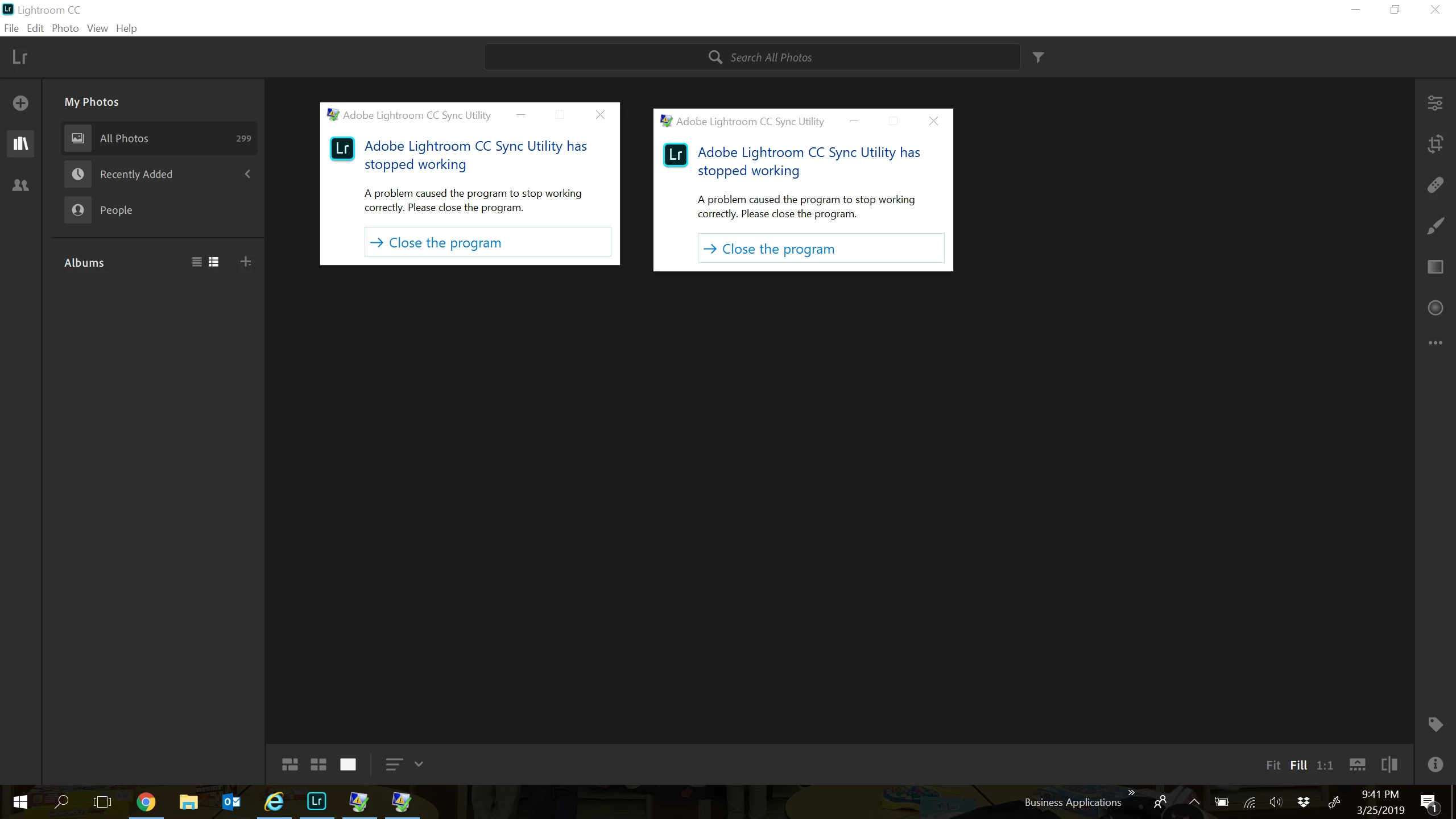Switch to Square Grid view

coord(318,764)
